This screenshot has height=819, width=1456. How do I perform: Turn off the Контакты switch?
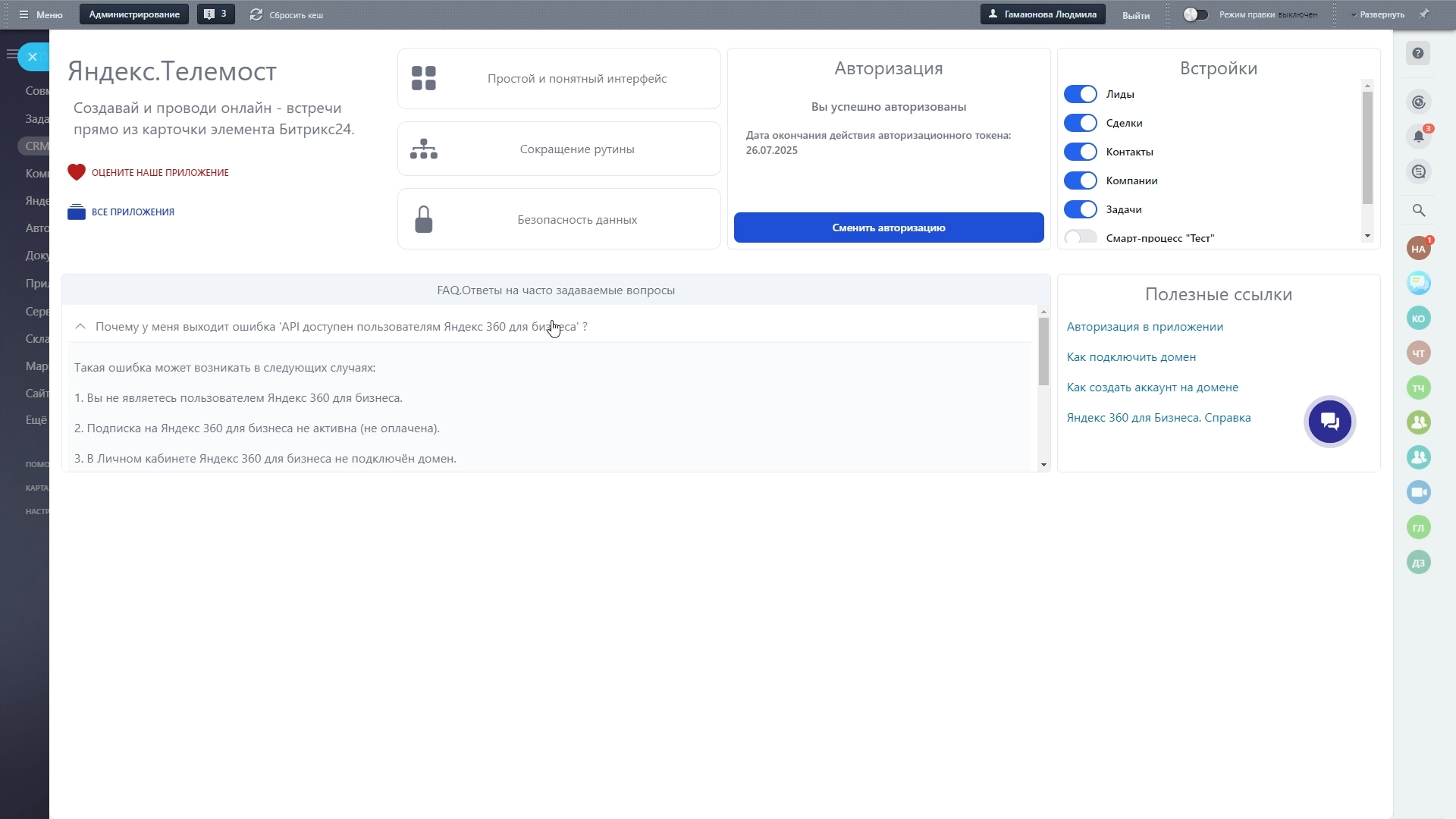[x=1080, y=152]
